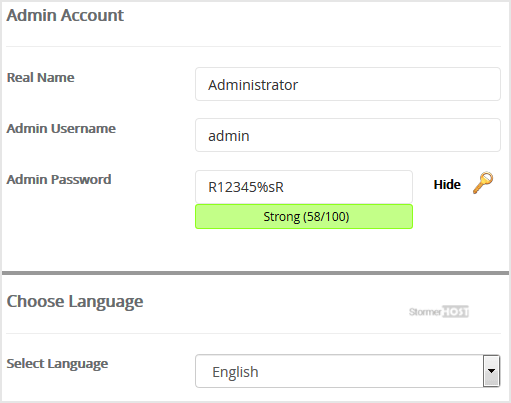Click the StormerHOST watermark logo
Image resolution: width=511 pixels, height=403 pixels.
[439, 312]
